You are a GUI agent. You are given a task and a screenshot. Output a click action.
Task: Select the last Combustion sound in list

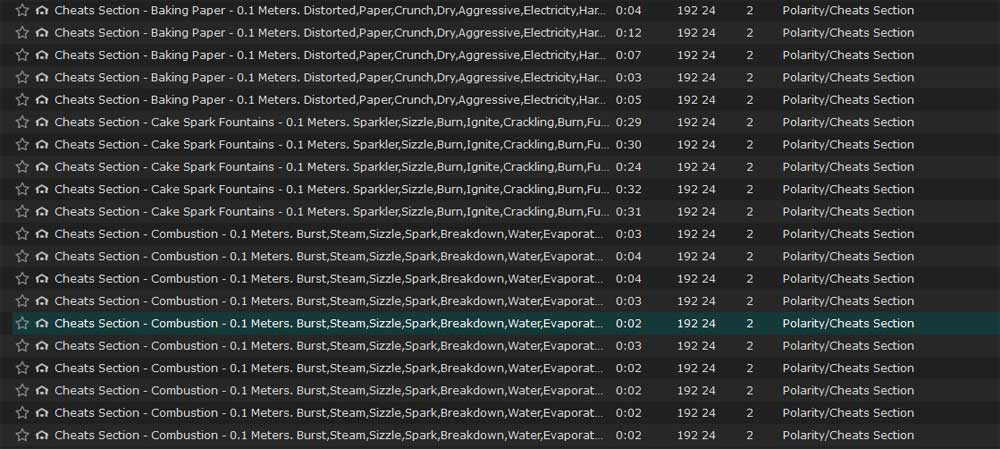click(328, 435)
